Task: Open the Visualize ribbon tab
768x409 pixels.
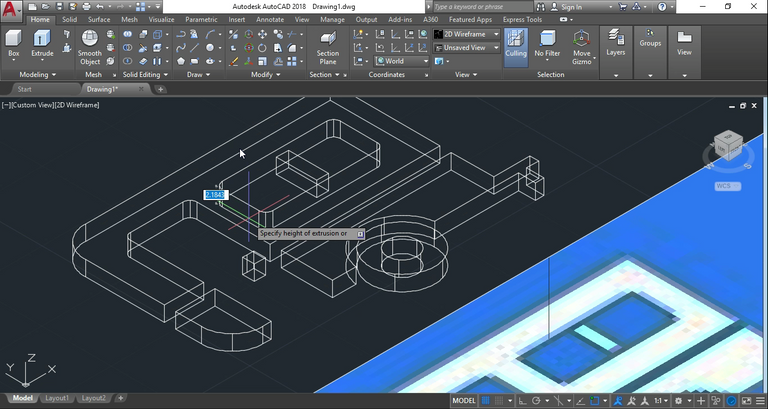Action: pos(161,20)
